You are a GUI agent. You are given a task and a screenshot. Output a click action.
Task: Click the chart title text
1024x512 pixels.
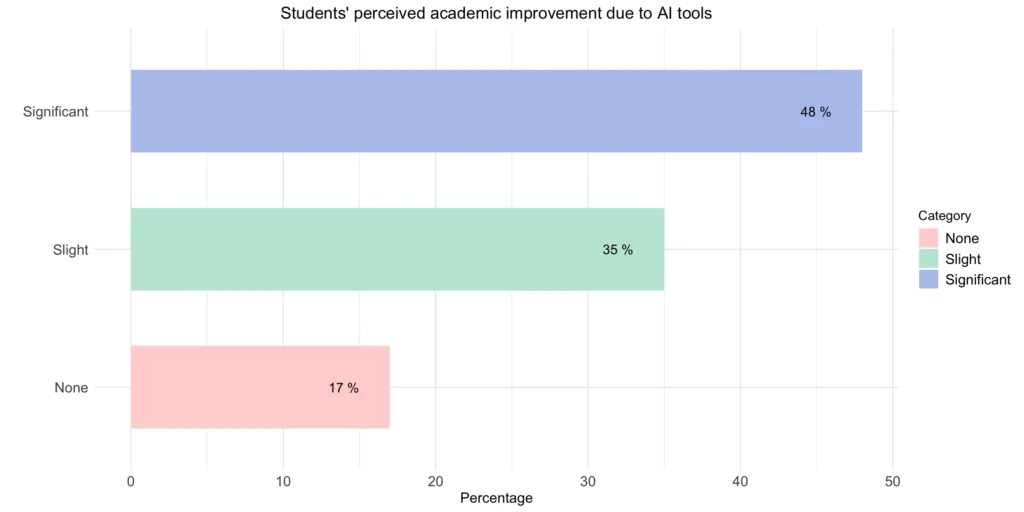click(496, 13)
